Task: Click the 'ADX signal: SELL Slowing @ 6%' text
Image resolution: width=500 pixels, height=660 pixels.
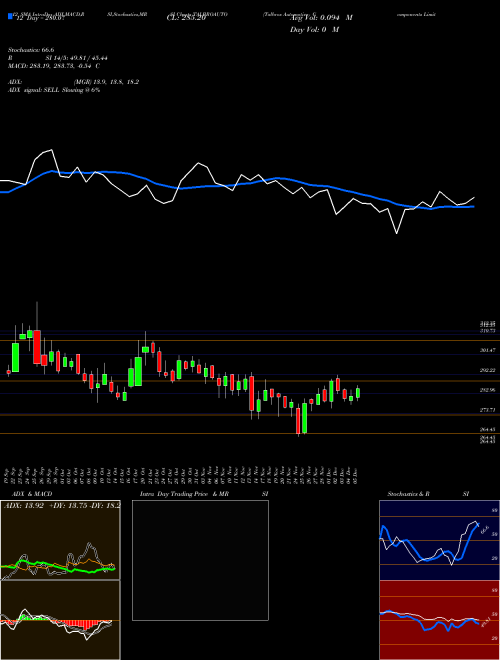Action: click(x=54, y=90)
